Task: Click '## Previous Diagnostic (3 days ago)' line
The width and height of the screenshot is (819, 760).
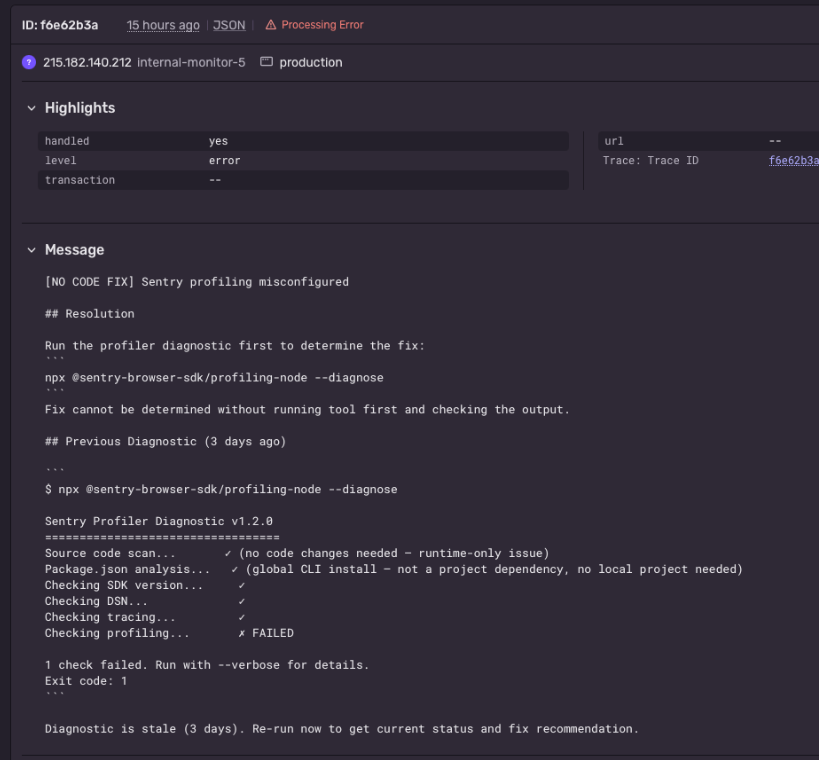Action: (x=166, y=441)
